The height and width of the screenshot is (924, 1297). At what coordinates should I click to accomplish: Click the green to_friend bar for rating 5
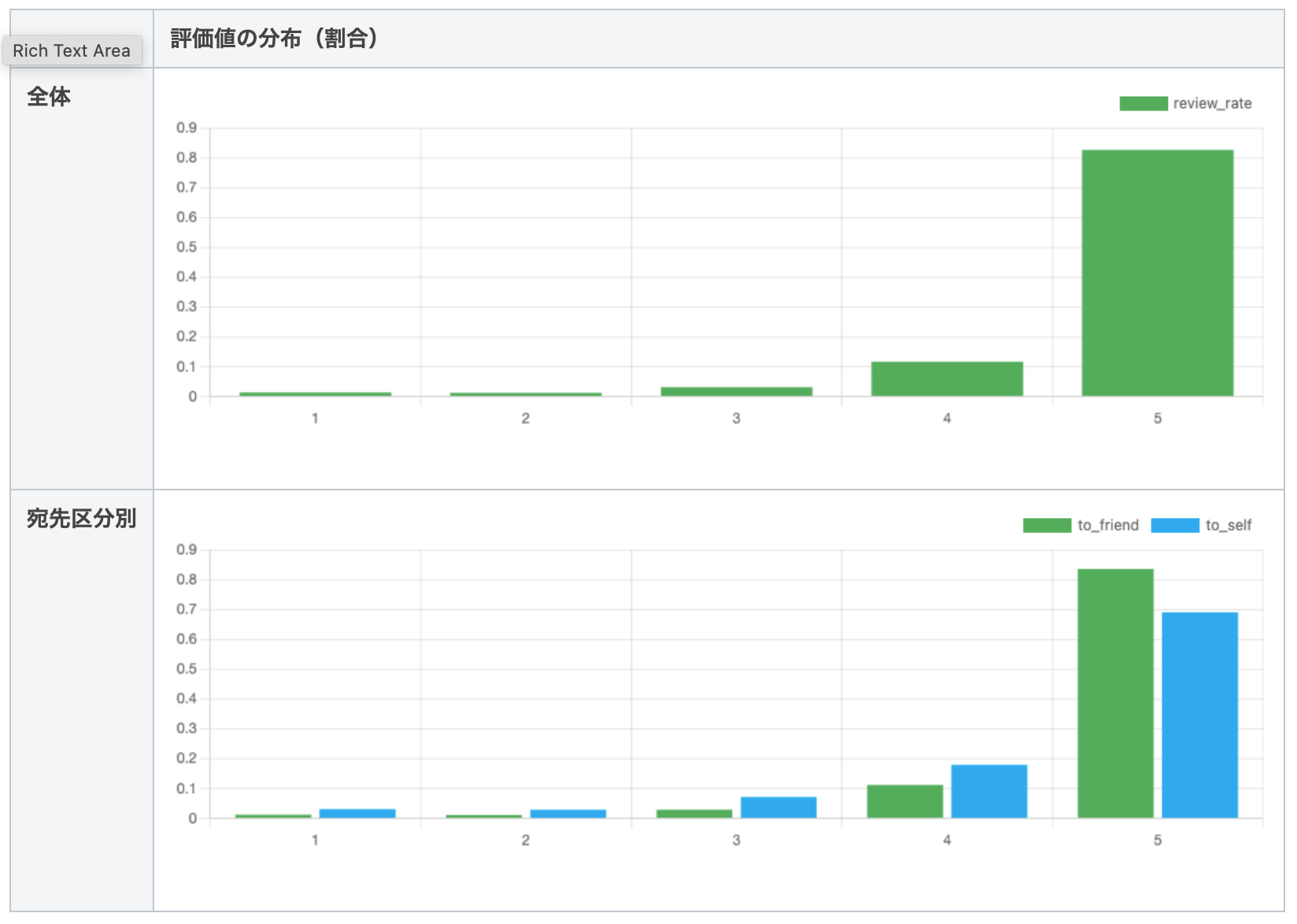pyautogui.click(x=1115, y=693)
